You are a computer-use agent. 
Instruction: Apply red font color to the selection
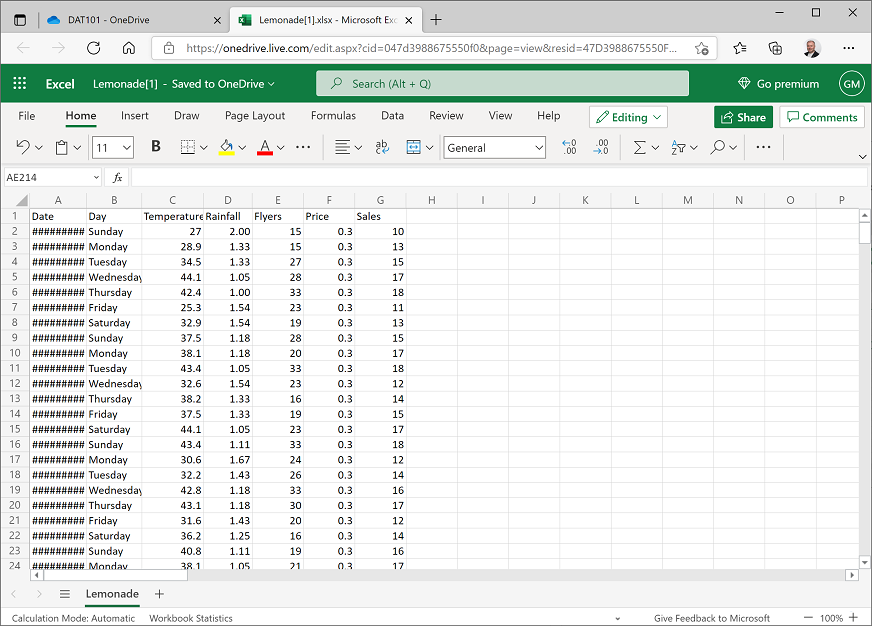[263, 146]
